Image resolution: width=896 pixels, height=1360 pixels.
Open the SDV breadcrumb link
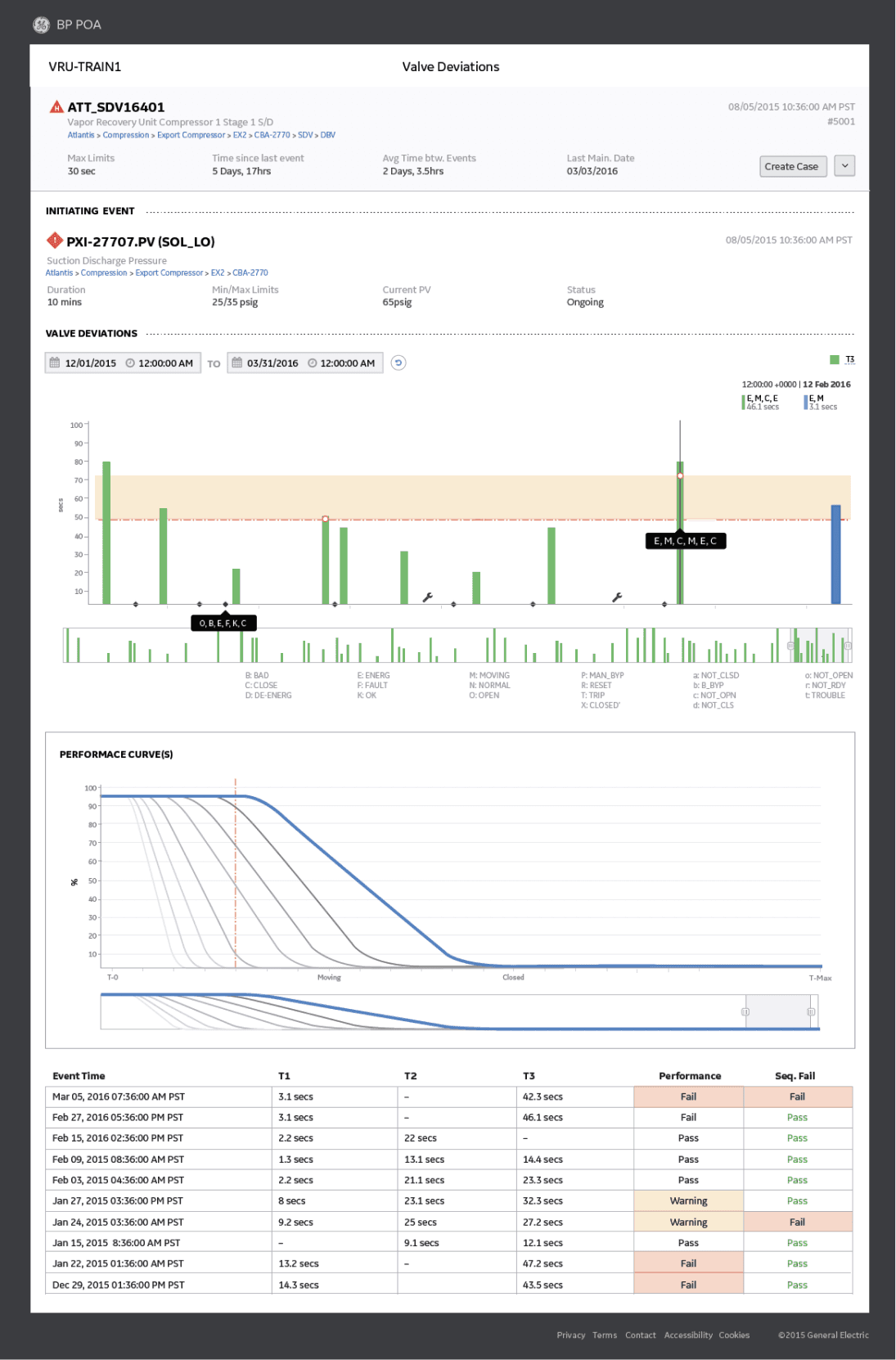[x=305, y=135]
